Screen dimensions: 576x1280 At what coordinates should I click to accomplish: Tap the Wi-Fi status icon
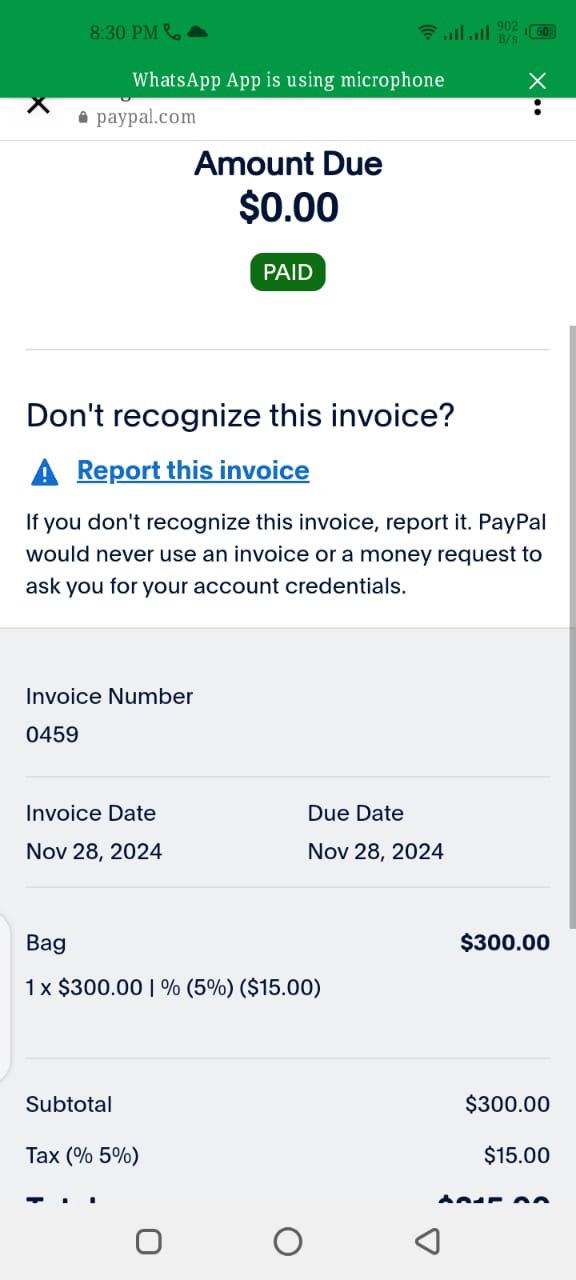[x=428, y=32]
